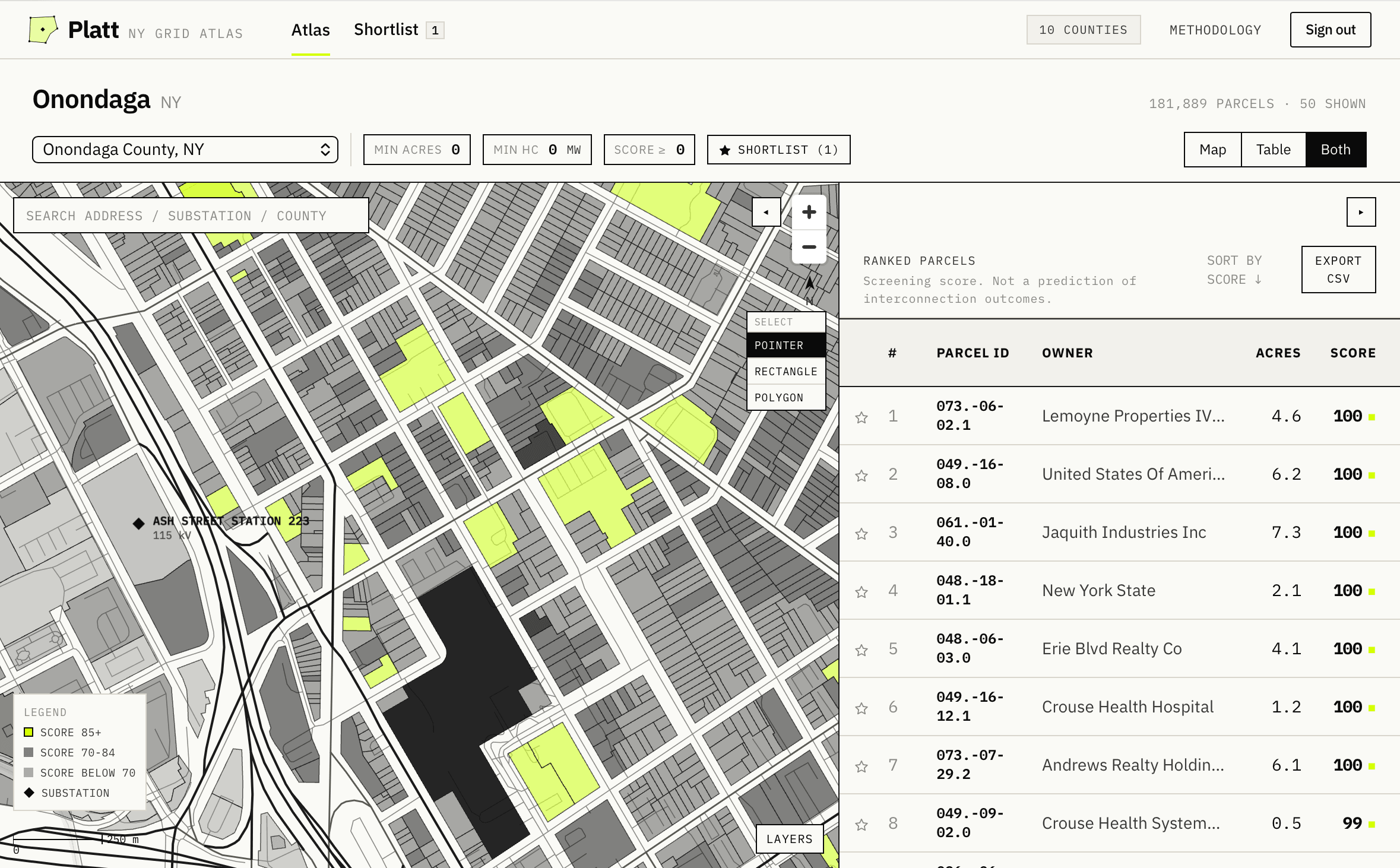
Task: Star the Crouse Health Hospital parcel
Action: 861,708
